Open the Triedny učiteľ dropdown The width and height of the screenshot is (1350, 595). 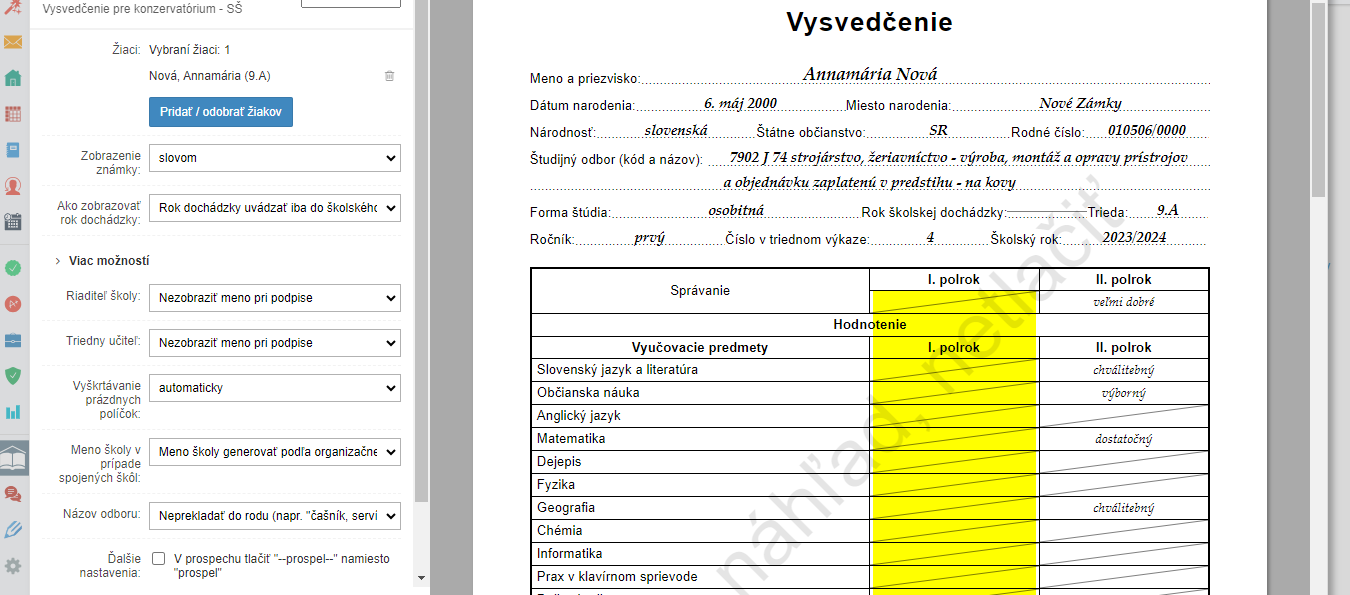[274, 343]
